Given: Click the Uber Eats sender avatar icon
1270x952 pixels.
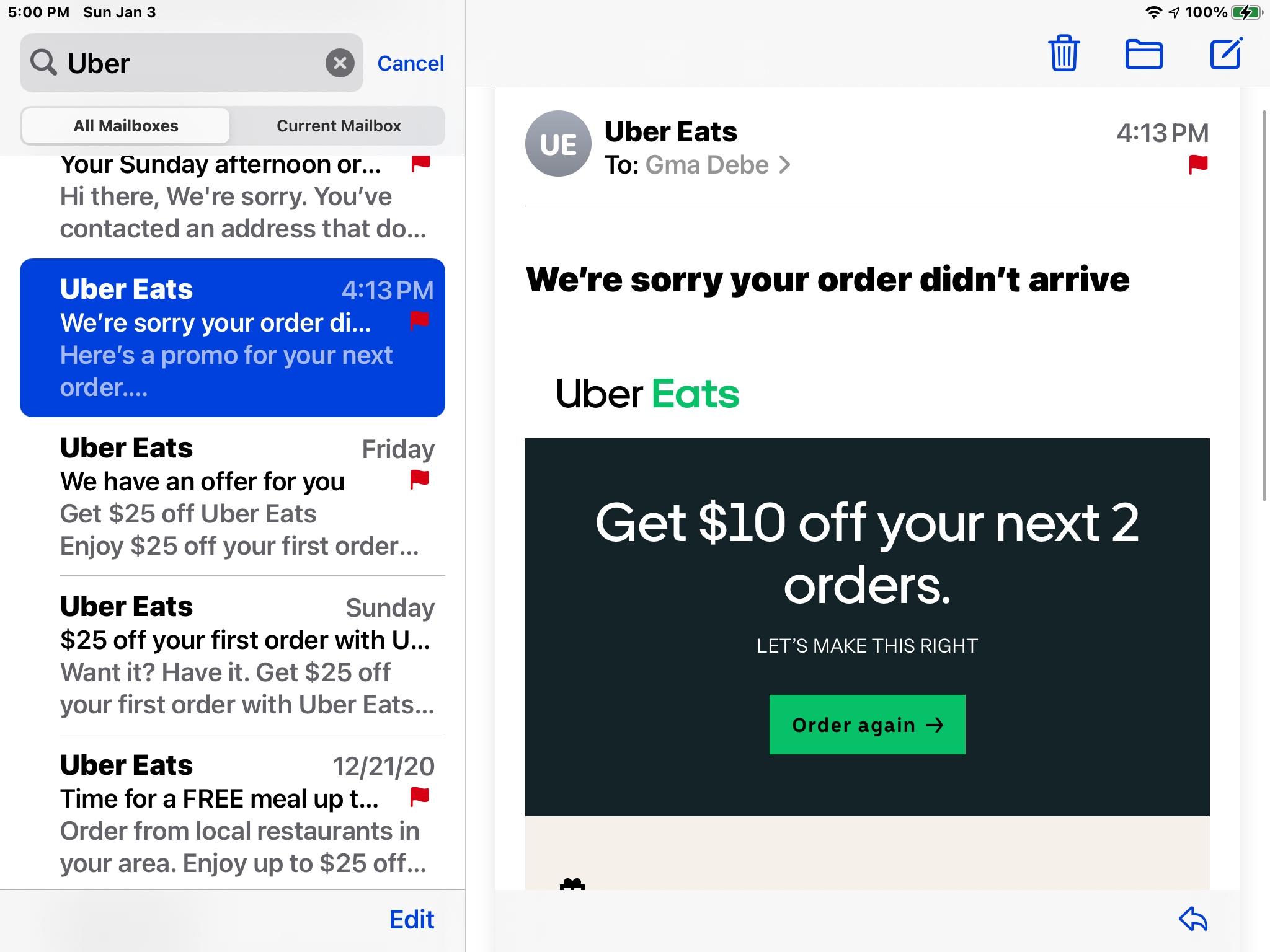Looking at the screenshot, I should click(x=558, y=147).
